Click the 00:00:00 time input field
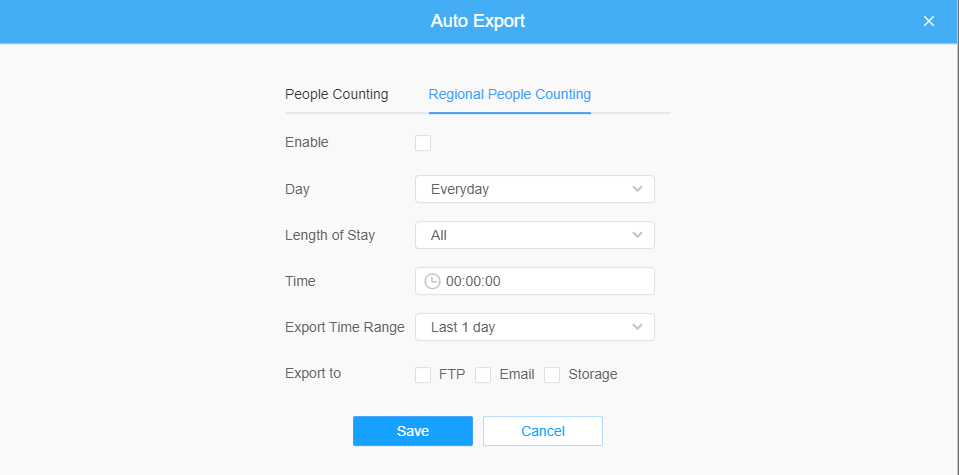959x475 pixels. [535, 281]
